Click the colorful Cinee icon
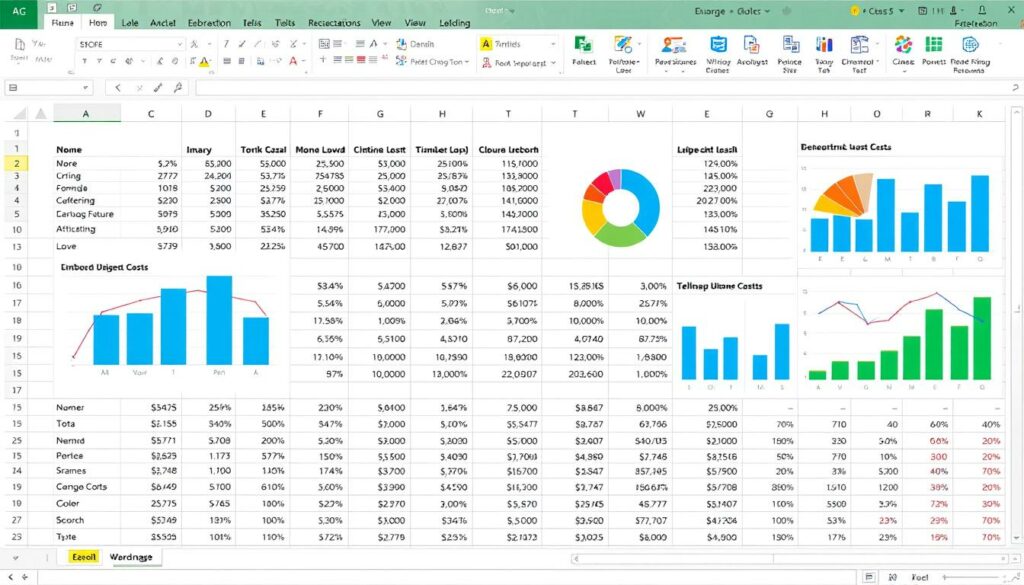 [x=903, y=44]
